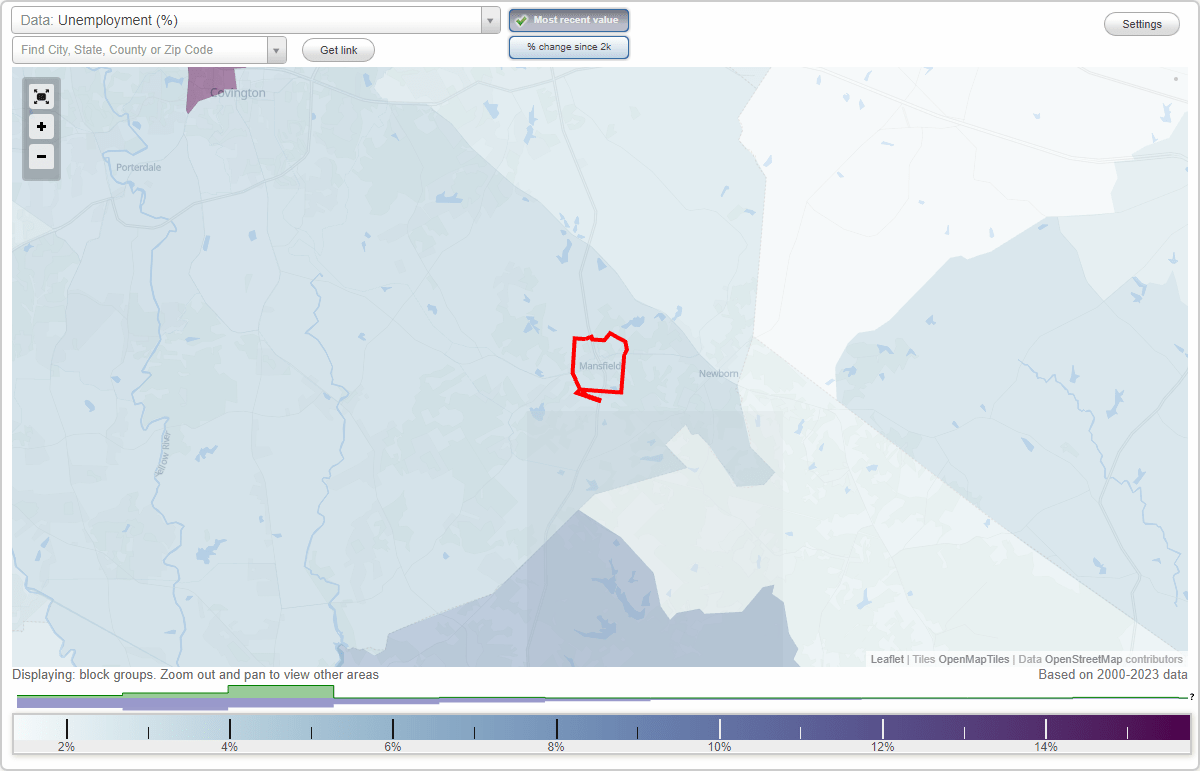Open the OpenStreetMap contributors link
Screen dimensions: 1200x771
click(x=1079, y=659)
